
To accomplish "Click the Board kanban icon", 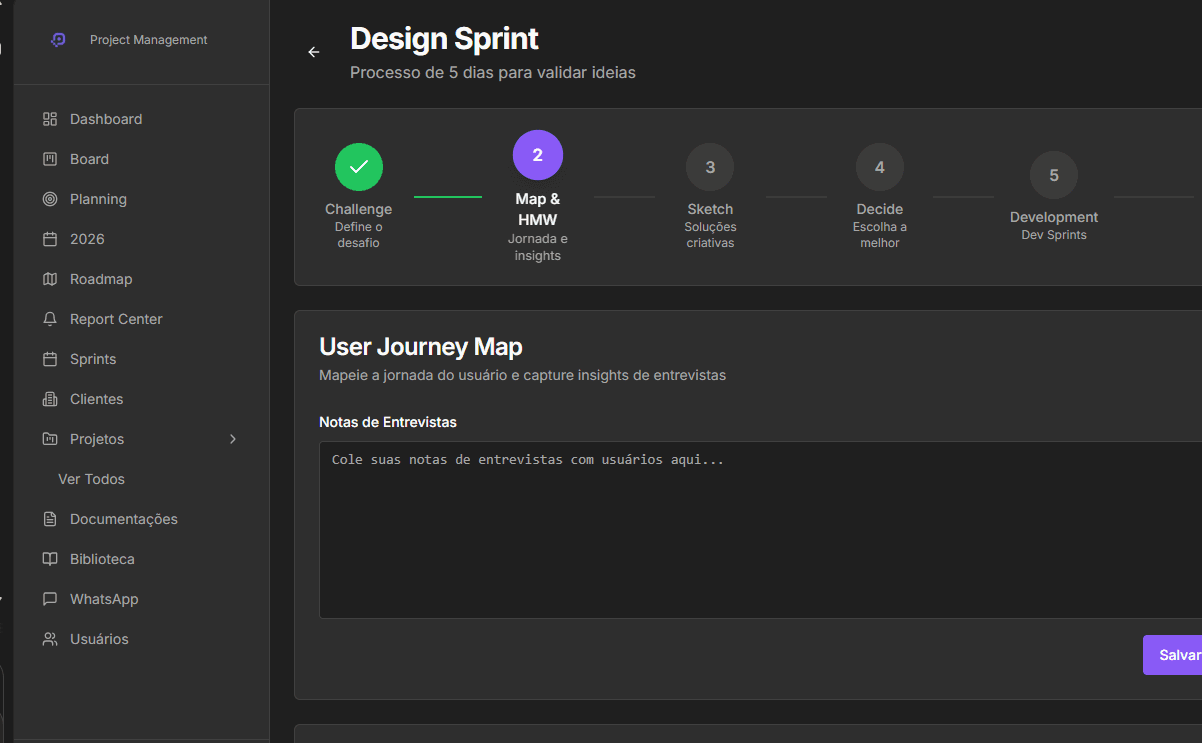I will point(50,159).
